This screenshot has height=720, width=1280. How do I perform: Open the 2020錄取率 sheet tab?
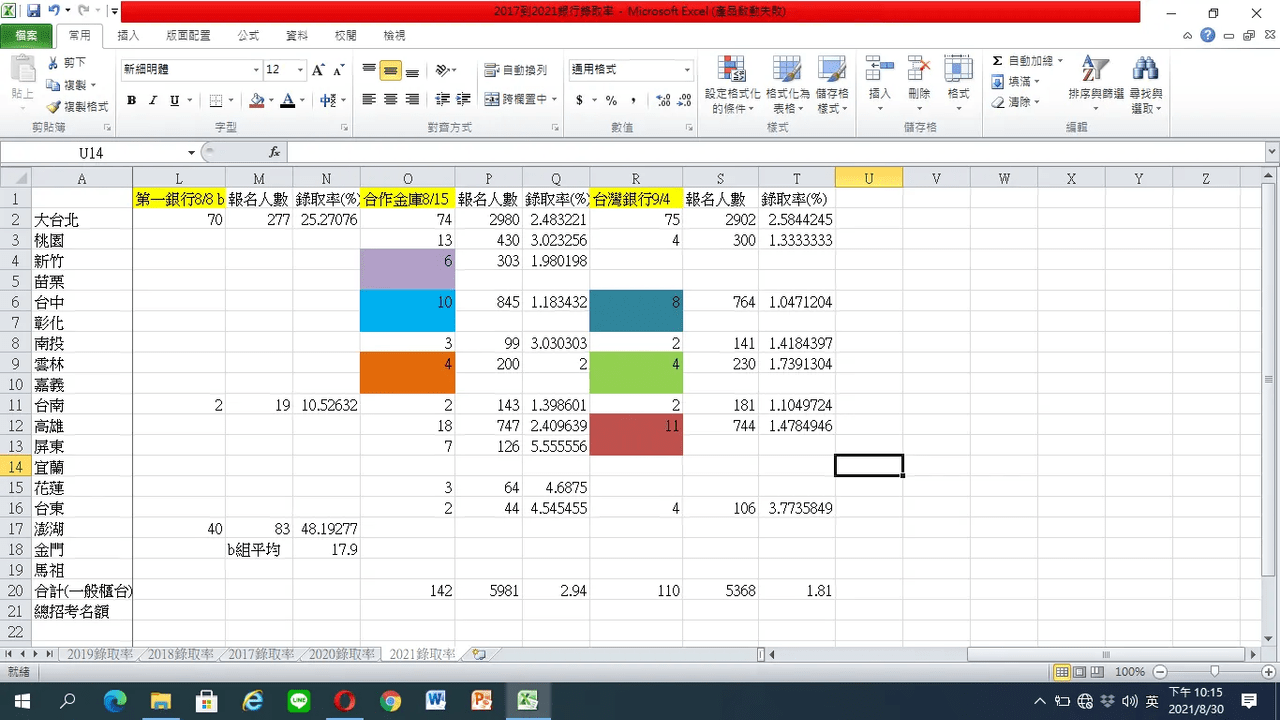(x=343, y=654)
